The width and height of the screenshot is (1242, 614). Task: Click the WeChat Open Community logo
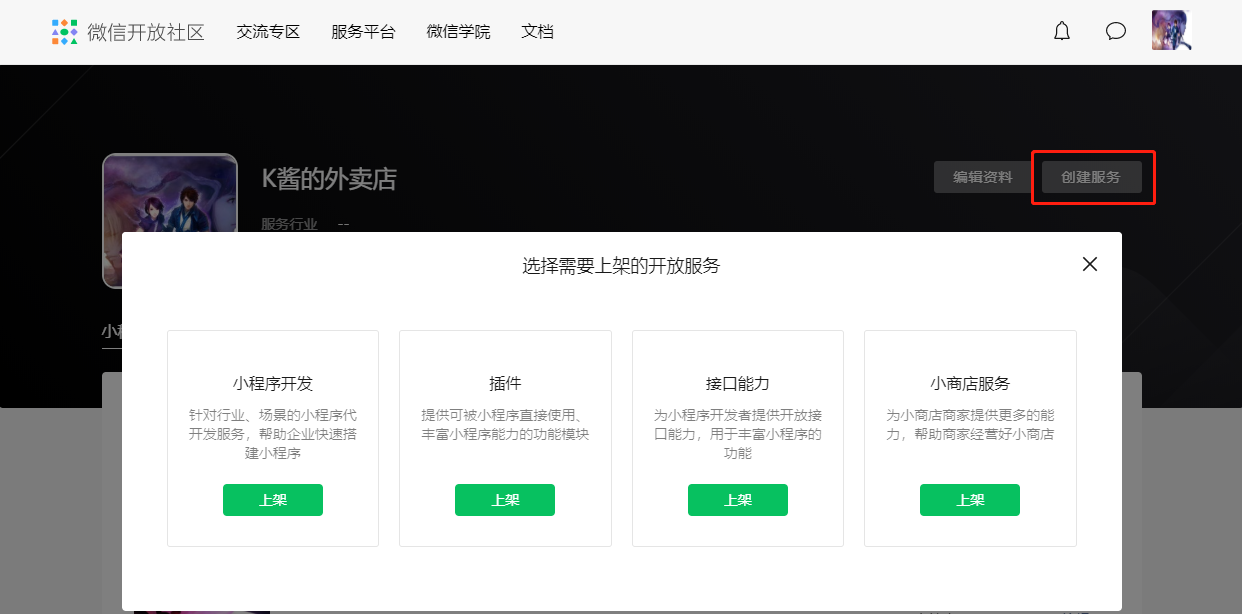[x=65, y=32]
